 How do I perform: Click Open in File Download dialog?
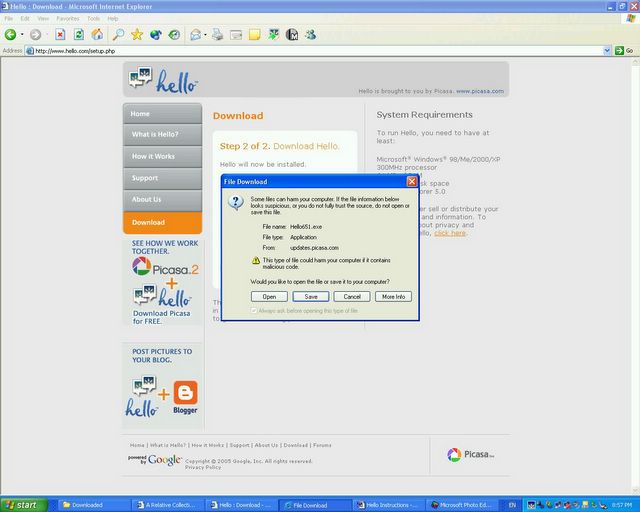click(x=269, y=297)
